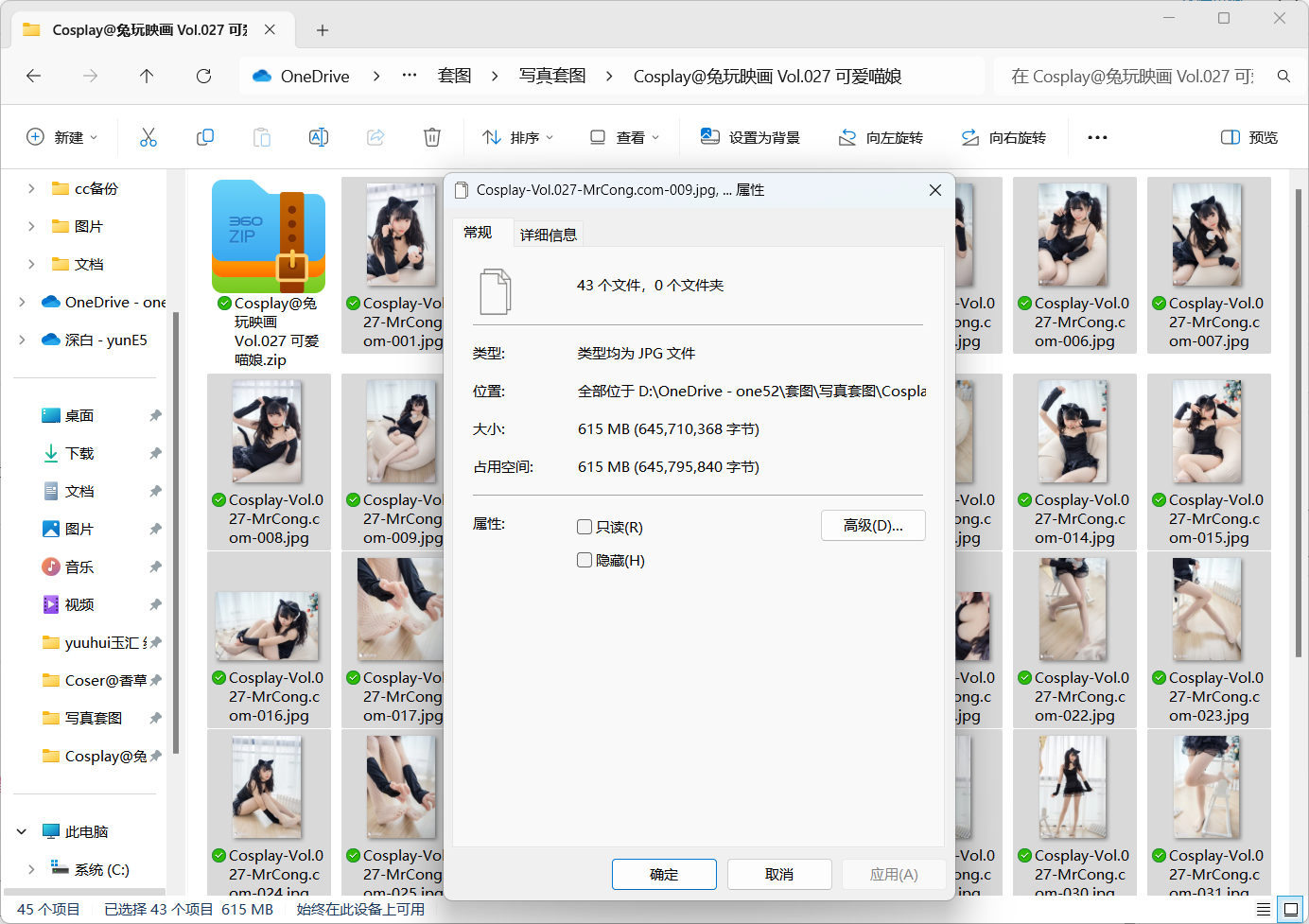Open the Cosplay@兔玩映画 Vol.027 zip archive thumbnail
Screen dimensions: 1309x924
269,235
